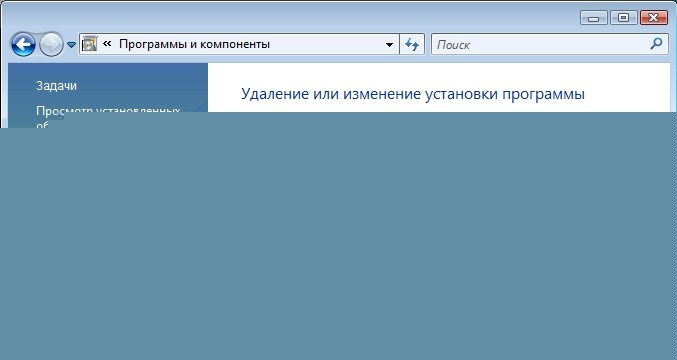The image size is (677, 360).
Task: Refresh the view with the refresh button
Action: [x=412, y=44]
